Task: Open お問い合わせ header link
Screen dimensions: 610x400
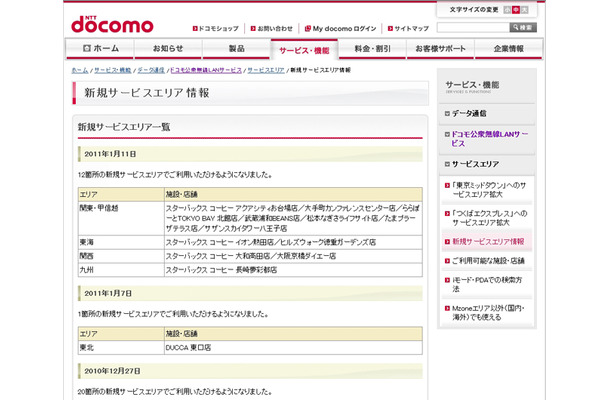Action: [275, 28]
